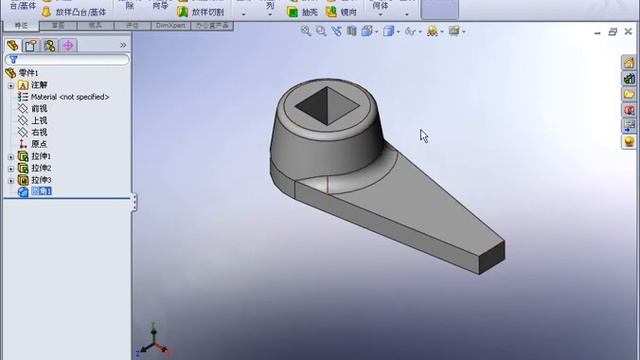The height and width of the screenshot is (360, 640).
Task: Select the highlighted fillet feature in tree
Action: (x=34, y=191)
